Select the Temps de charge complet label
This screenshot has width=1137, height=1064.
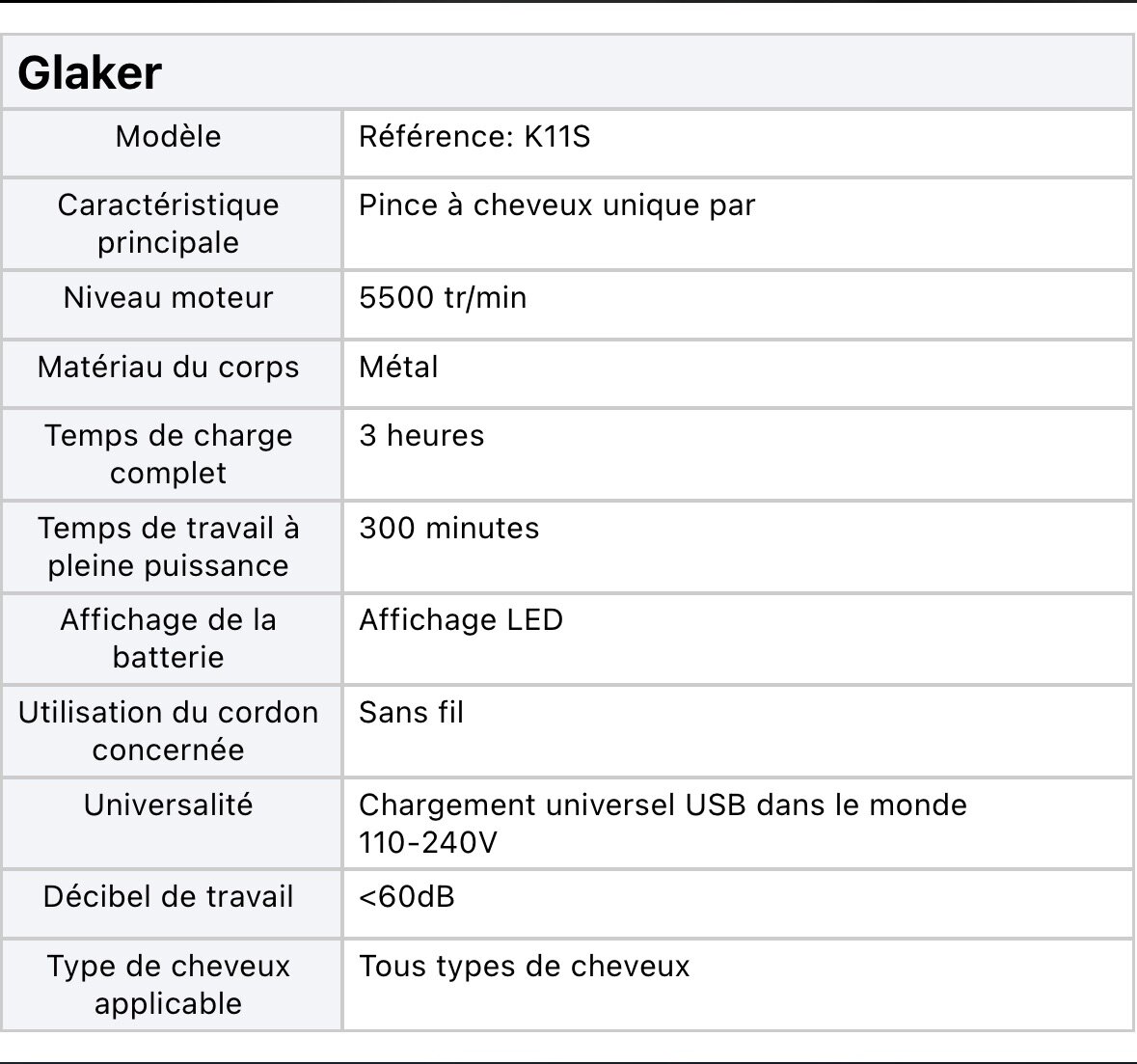pyautogui.click(x=169, y=453)
